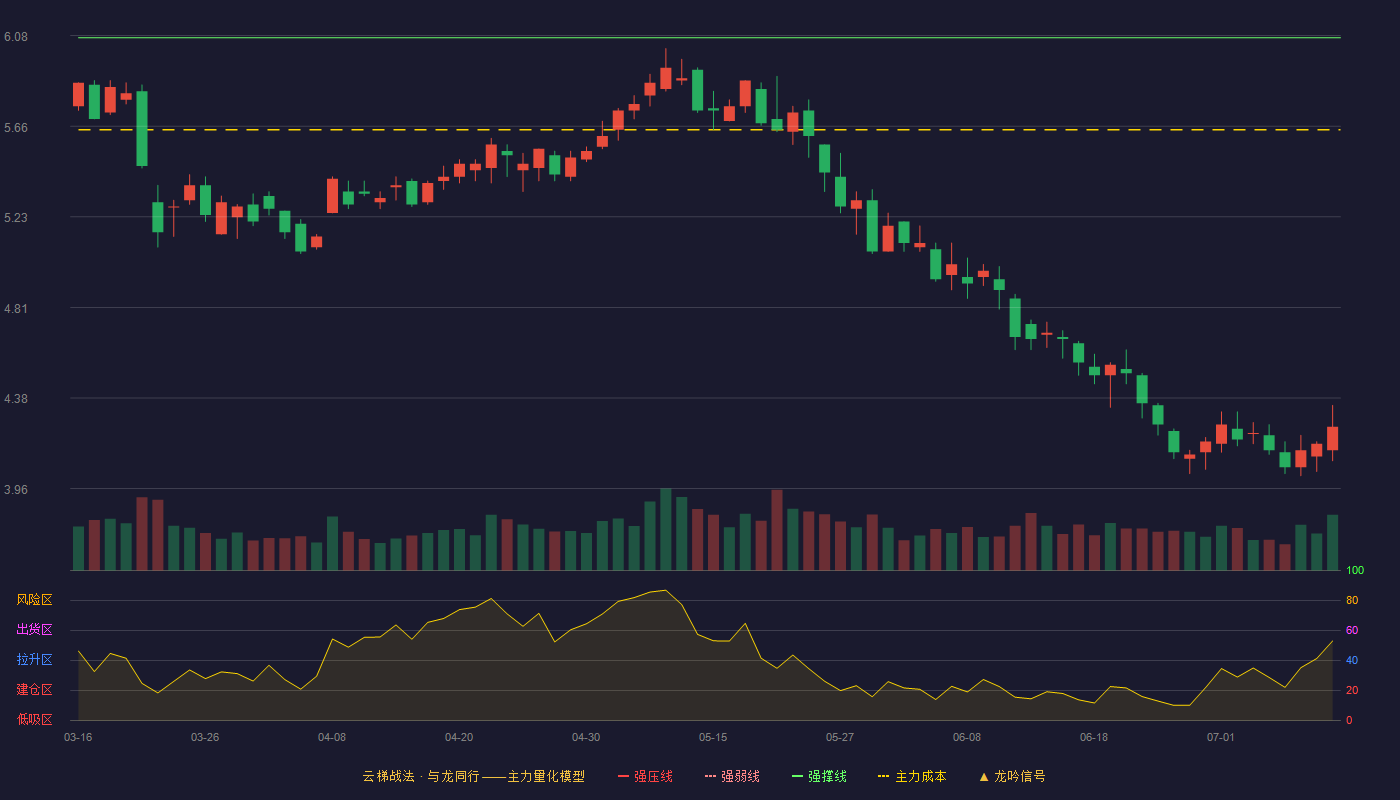Click the 云梯战法 主力量化模型 legend title
The image size is (1400, 800).
coord(473,776)
